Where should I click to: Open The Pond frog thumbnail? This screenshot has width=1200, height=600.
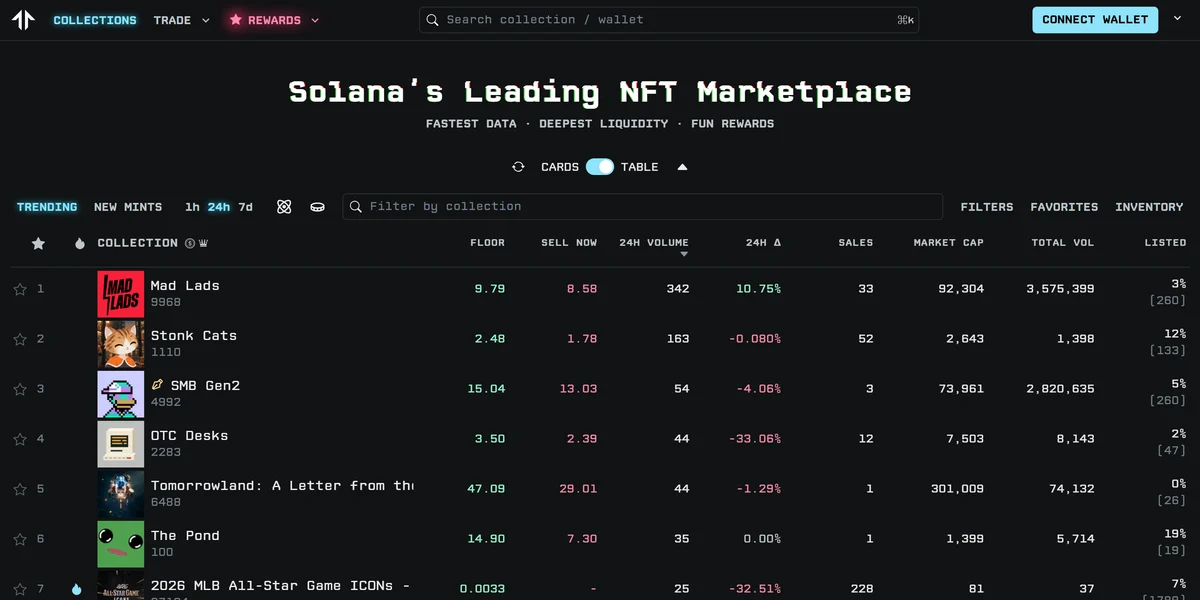click(121, 544)
